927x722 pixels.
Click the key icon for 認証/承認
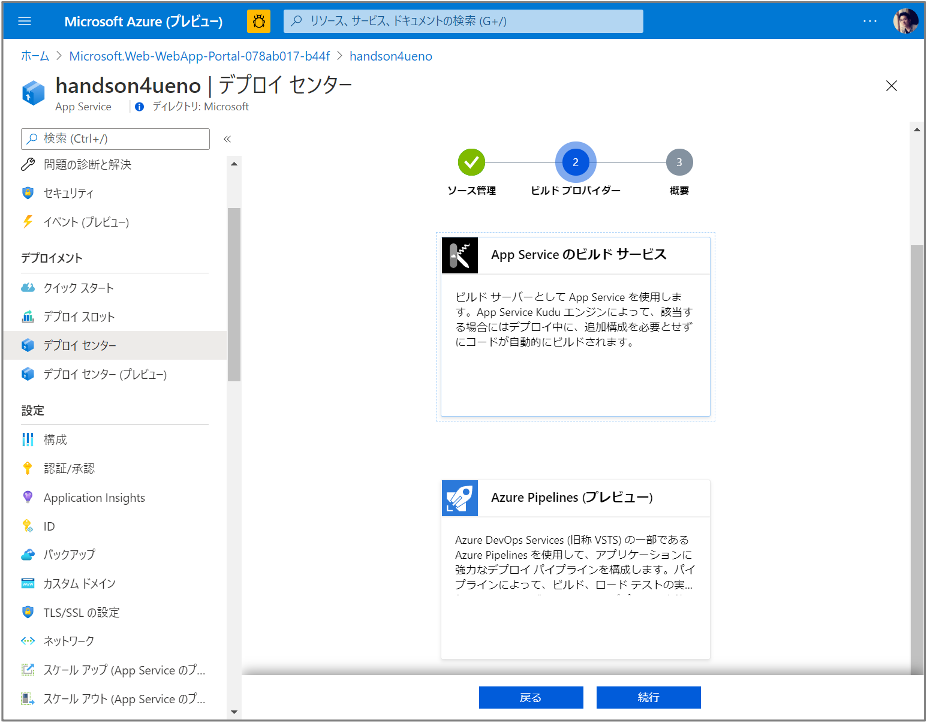click(28, 468)
